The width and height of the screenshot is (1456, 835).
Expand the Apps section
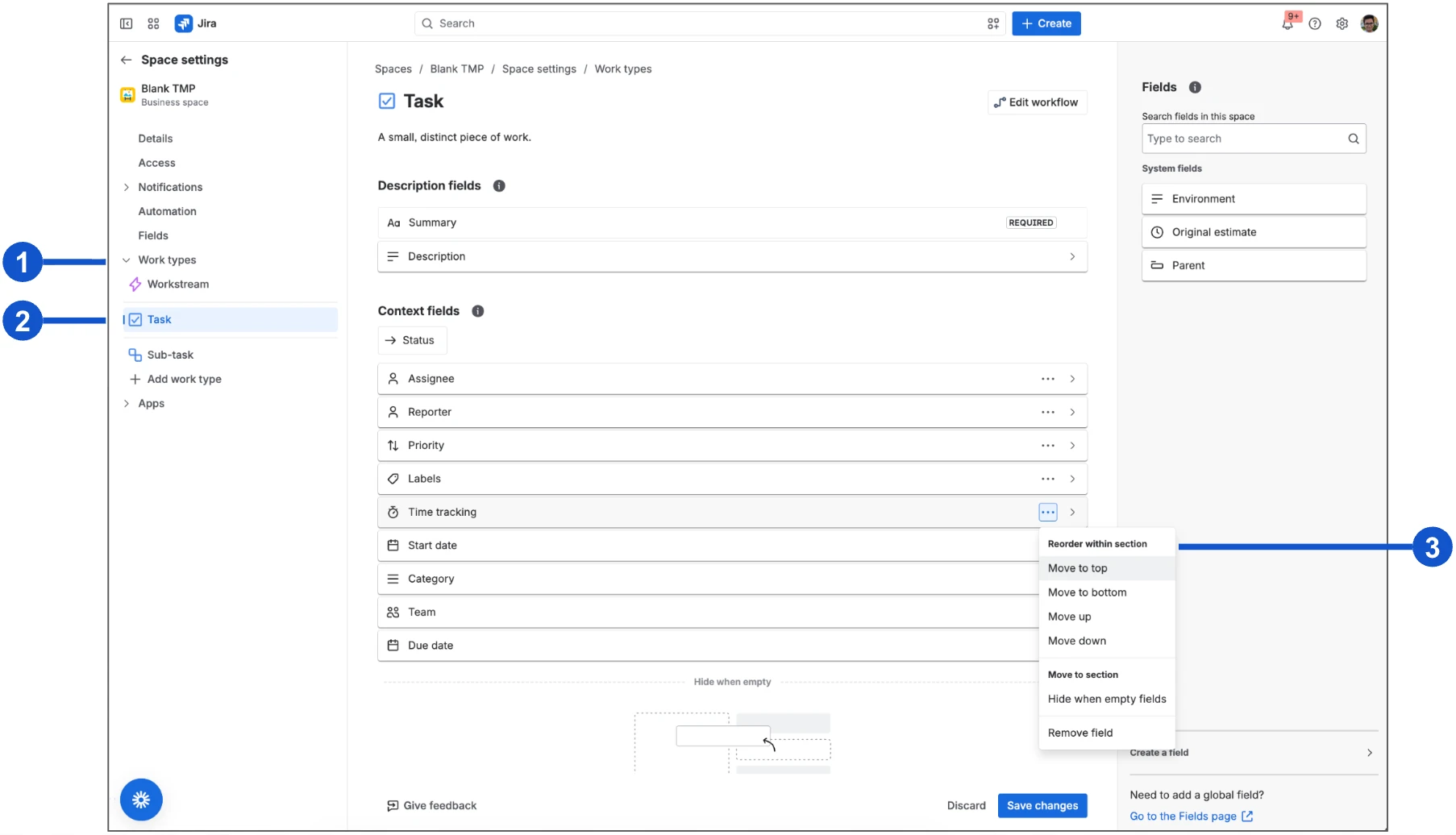(127, 404)
